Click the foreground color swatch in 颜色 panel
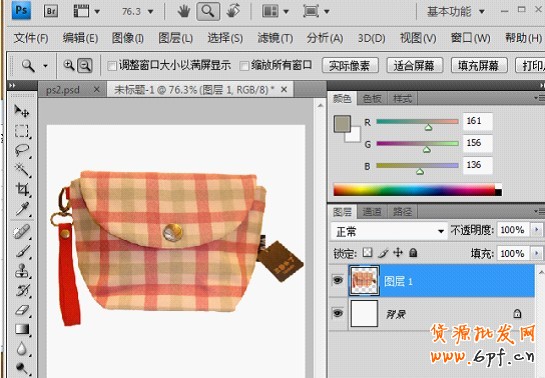 pos(342,123)
